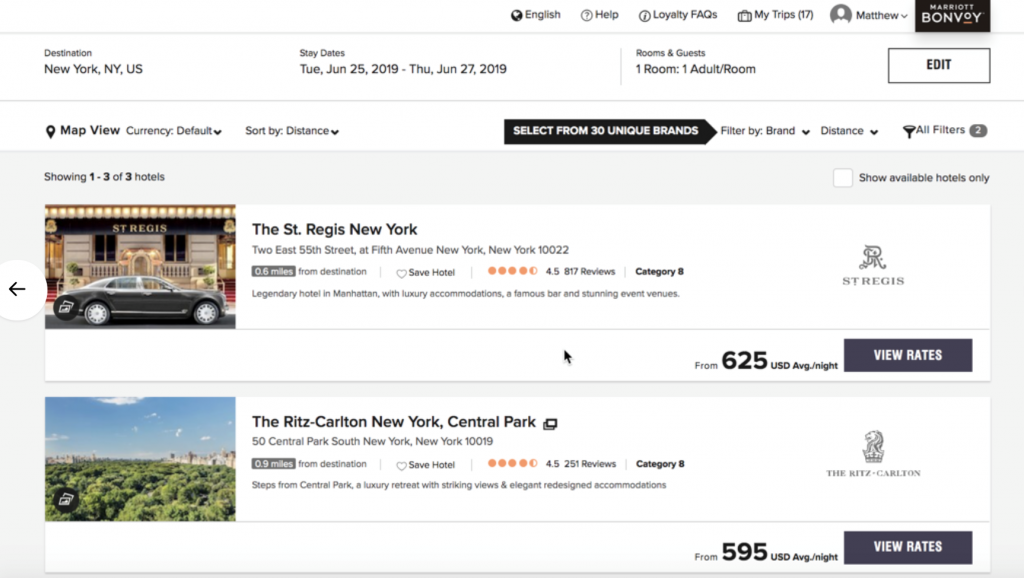Image resolution: width=1024 pixels, height=578 pixels.
Task: Click the Marriott Bonvoy logo
Action: (x=952, y=15)
